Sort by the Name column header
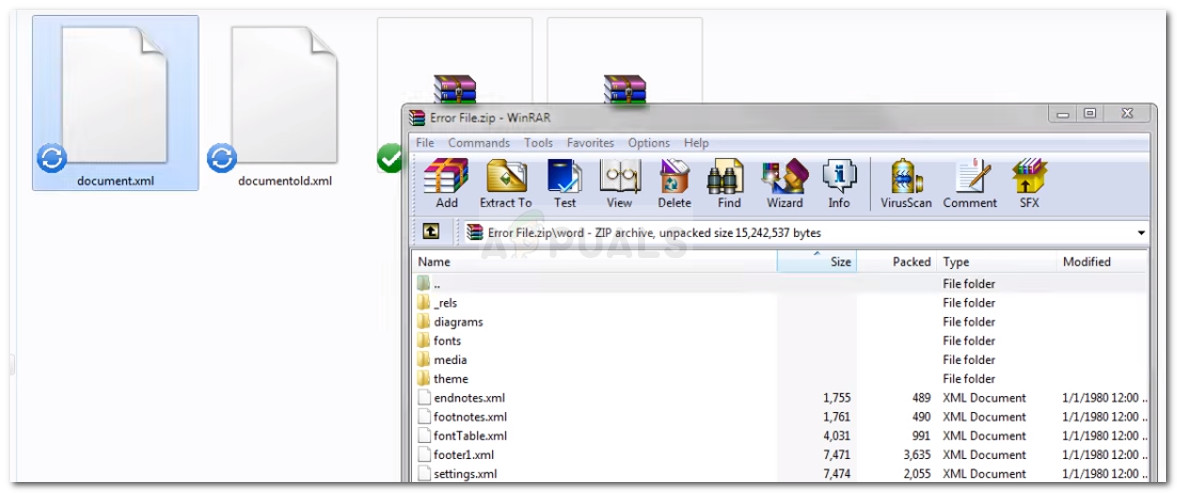The width and height of the screenshot is (1177, 493). point(594,262)
